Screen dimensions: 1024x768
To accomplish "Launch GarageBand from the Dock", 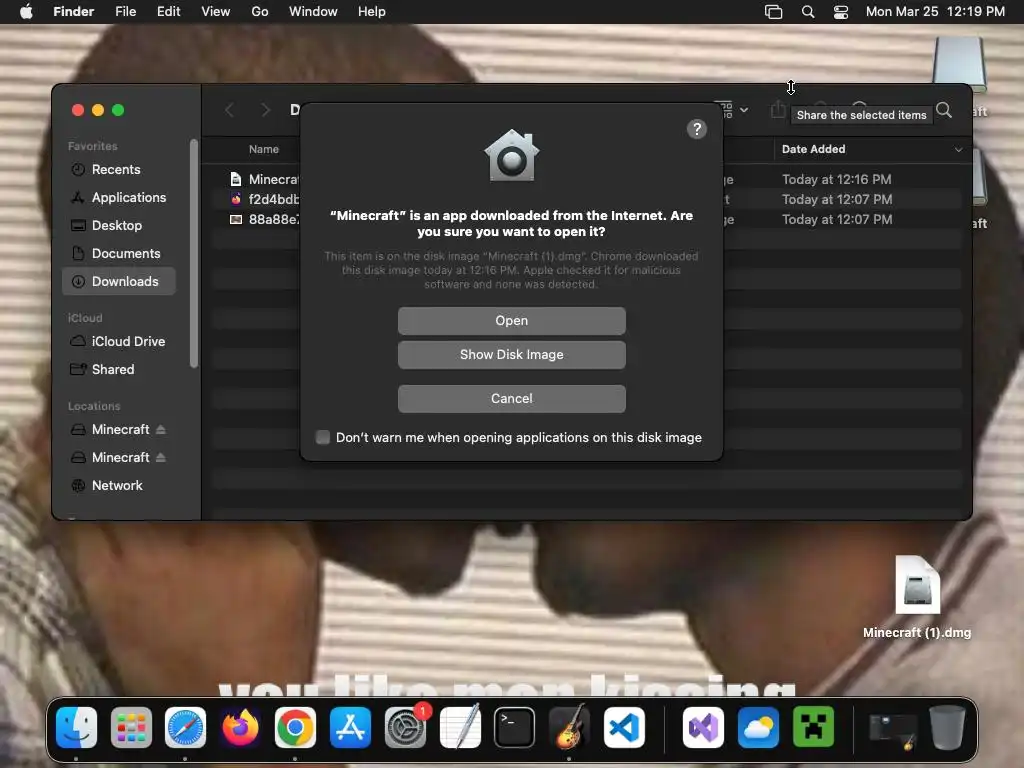I will click(569, 727).
